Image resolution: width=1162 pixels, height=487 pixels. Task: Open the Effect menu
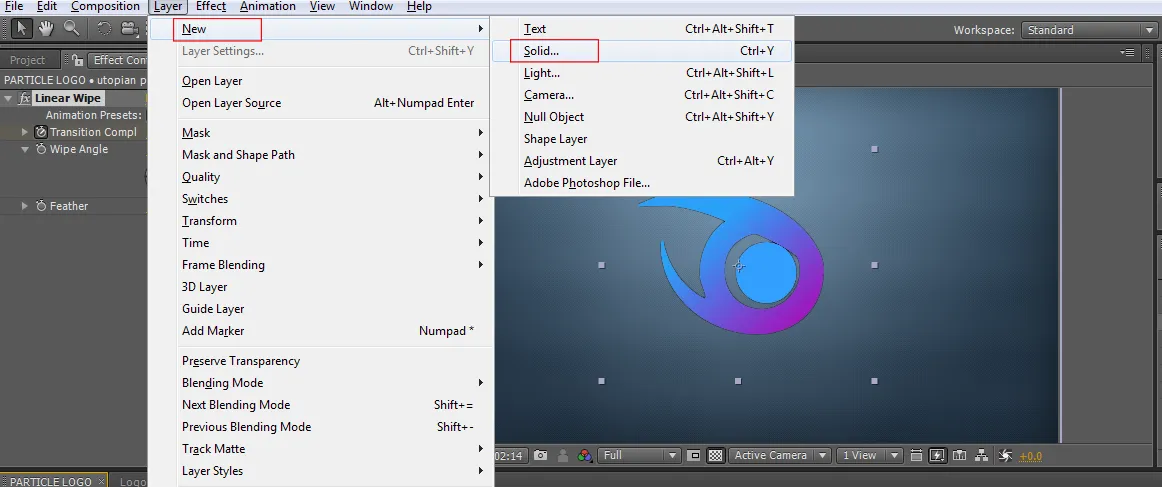(211, 7)
